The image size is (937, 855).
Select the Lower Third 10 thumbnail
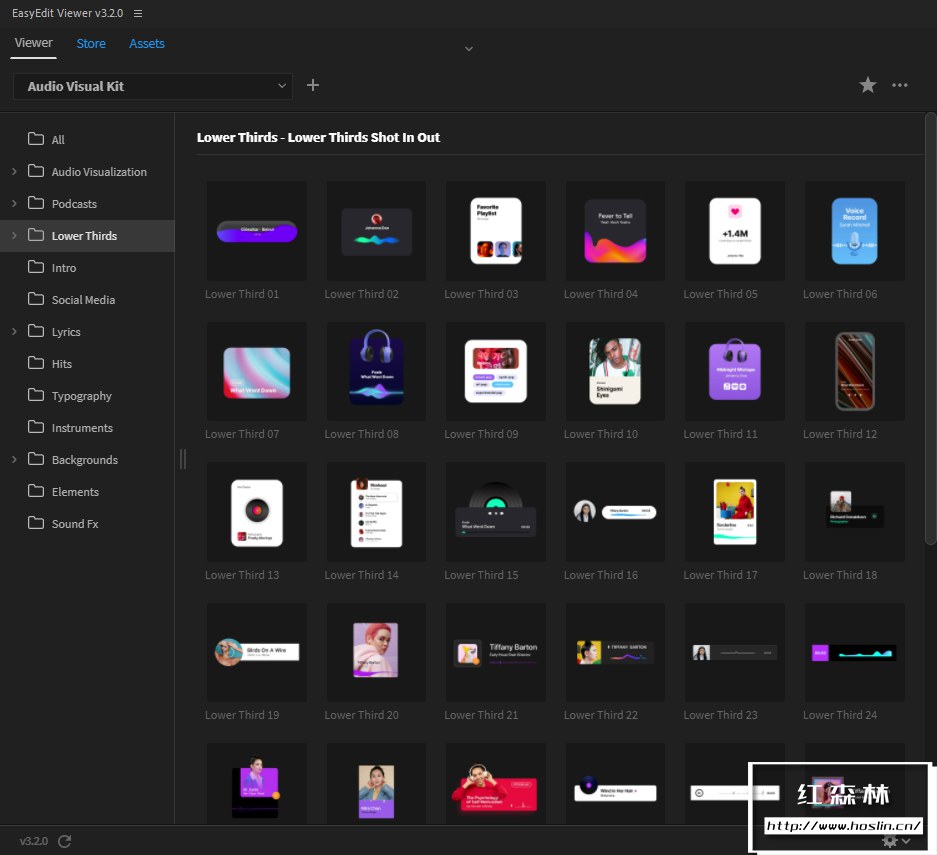615,372
